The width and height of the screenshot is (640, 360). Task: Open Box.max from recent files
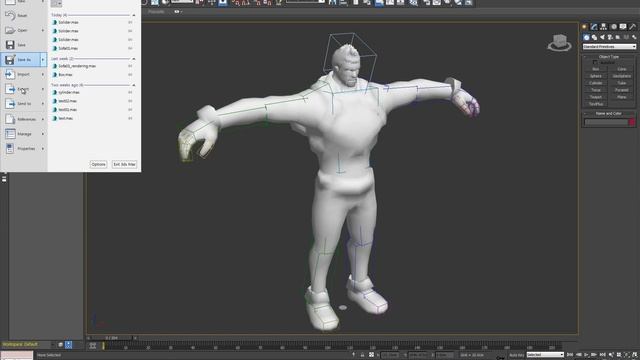point(65,75)
